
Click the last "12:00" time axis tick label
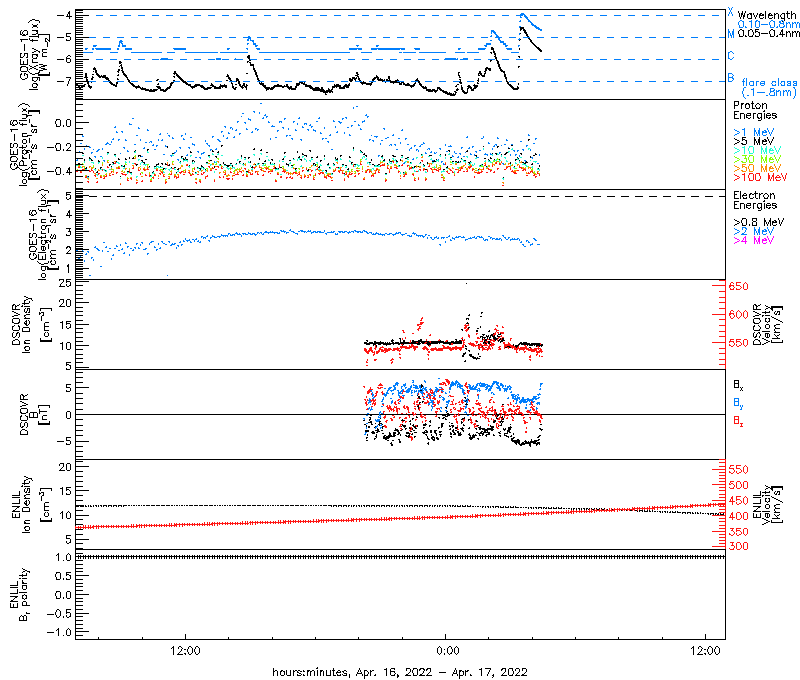coord(706,651)
